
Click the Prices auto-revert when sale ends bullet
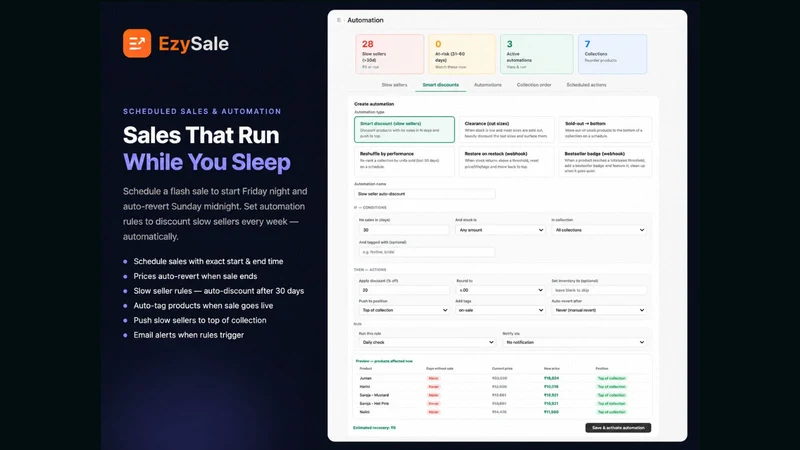tap(195, 276)
